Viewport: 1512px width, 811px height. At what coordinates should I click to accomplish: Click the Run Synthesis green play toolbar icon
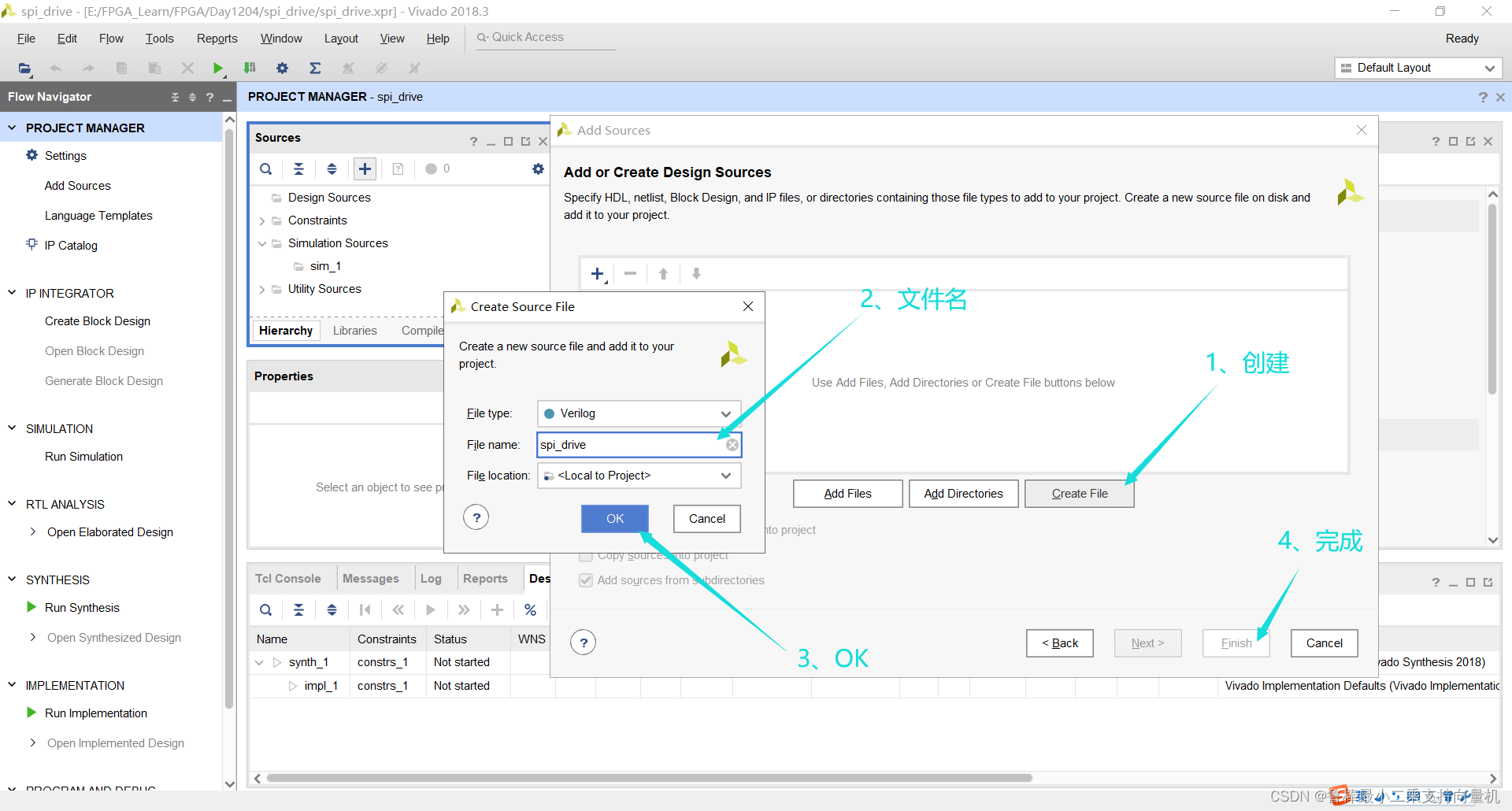[x=218, y=69]
